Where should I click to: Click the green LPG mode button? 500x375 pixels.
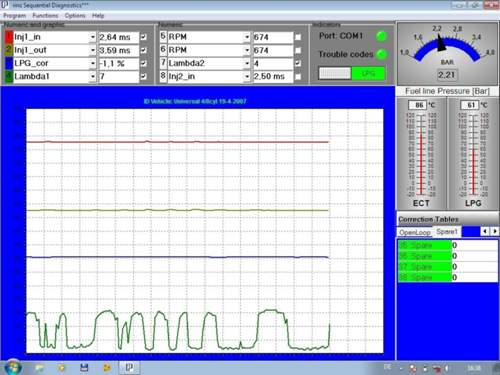tap(368, 73)
